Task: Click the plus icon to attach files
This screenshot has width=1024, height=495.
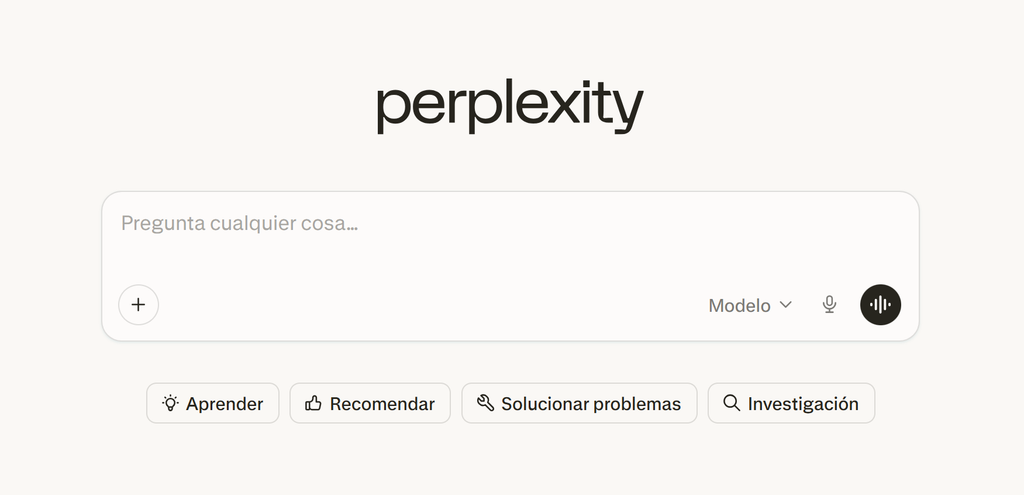Action: tap(138, 305)
